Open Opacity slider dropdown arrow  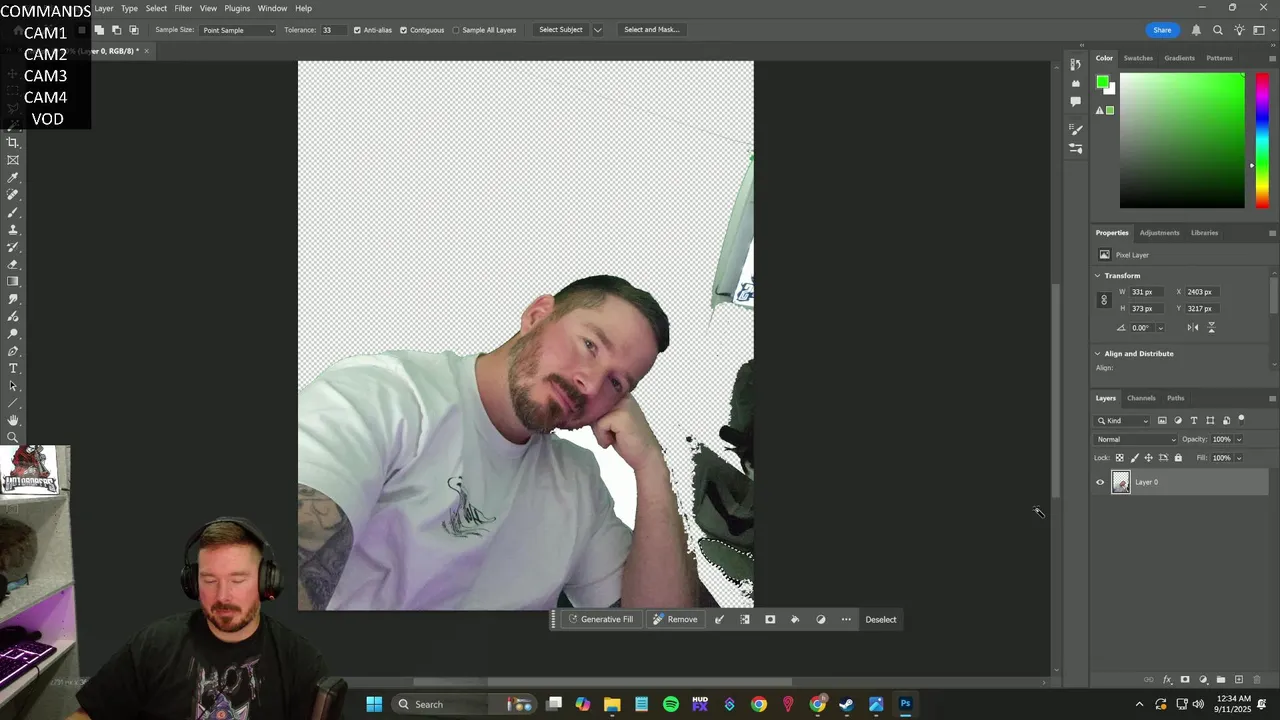1239,439
